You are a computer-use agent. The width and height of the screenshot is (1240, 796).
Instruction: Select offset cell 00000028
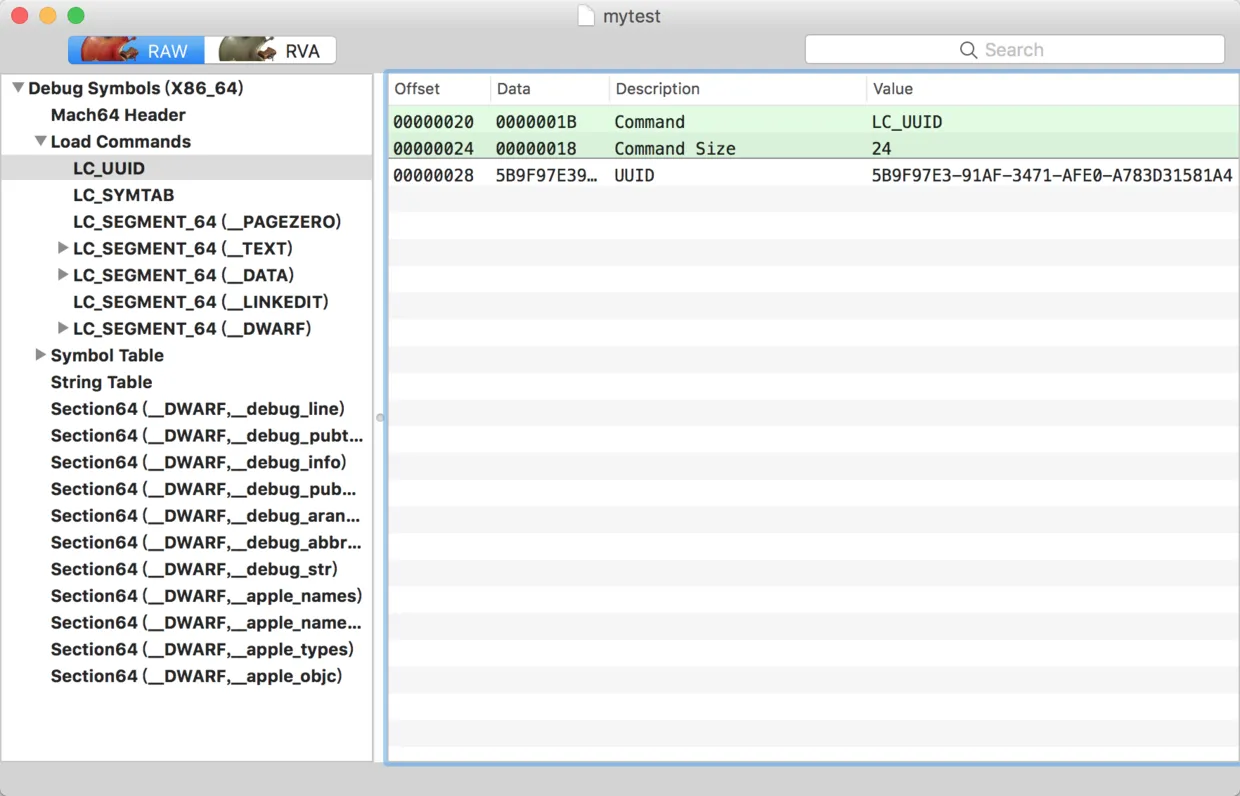tap(433, 176)
